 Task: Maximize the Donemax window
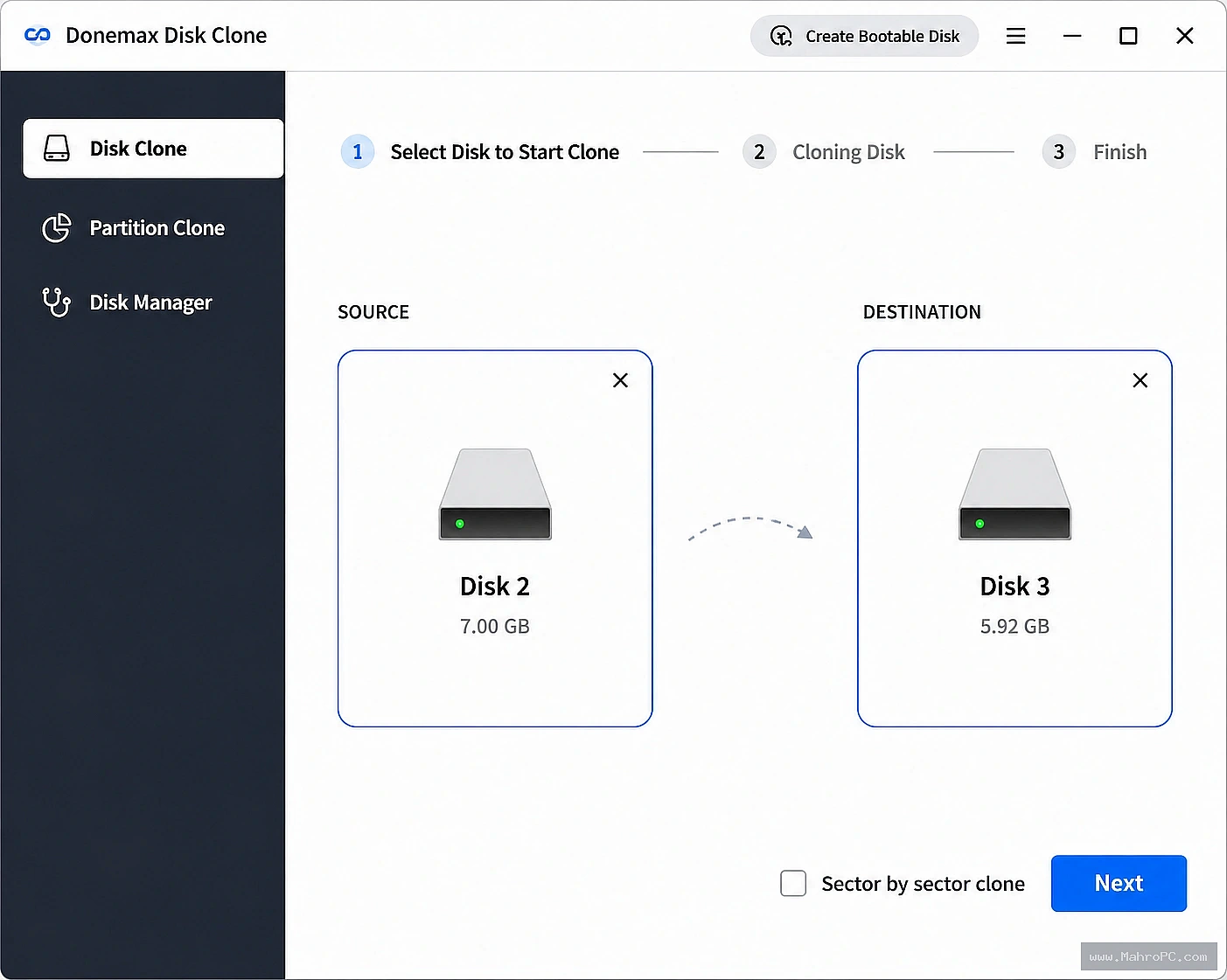1128,36
